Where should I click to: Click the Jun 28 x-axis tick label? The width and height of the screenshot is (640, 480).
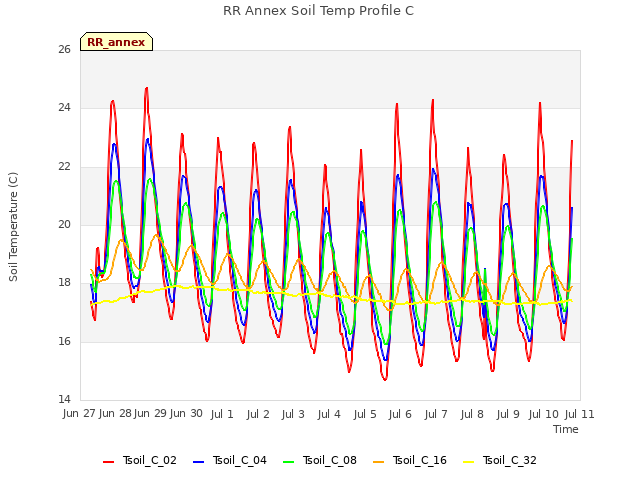pos(115,414)
